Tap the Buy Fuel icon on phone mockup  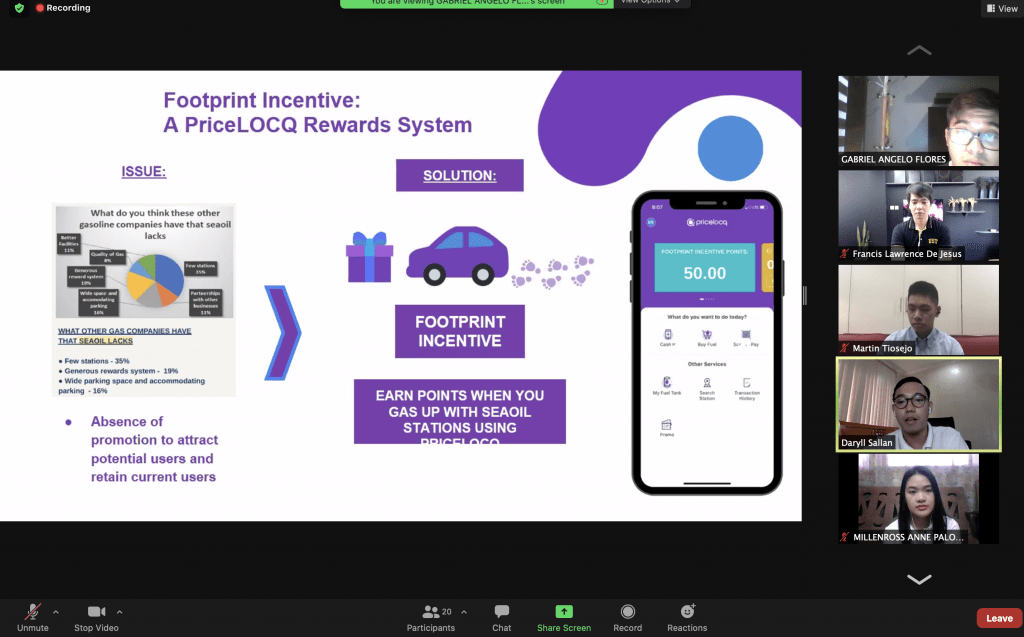pyautogui.click(x=707, y=337)
